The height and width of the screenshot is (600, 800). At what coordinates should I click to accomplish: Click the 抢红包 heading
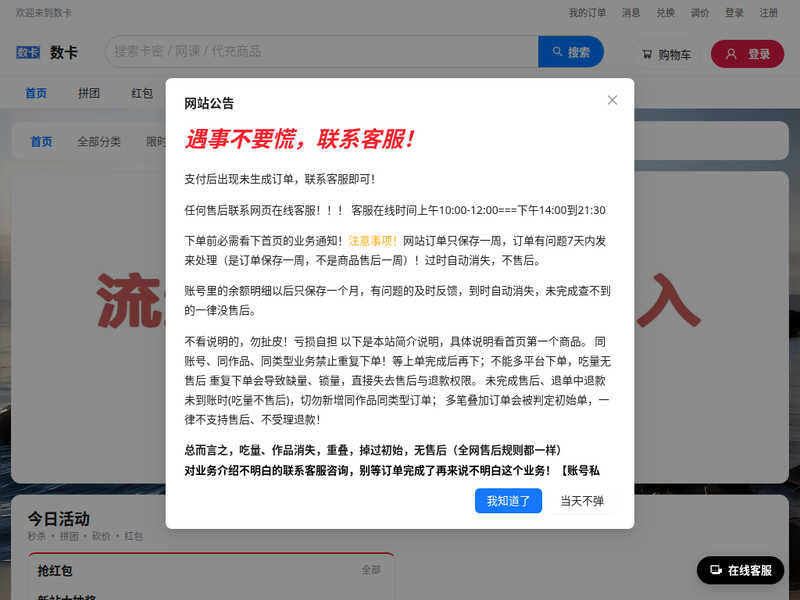tap(55, 570)
